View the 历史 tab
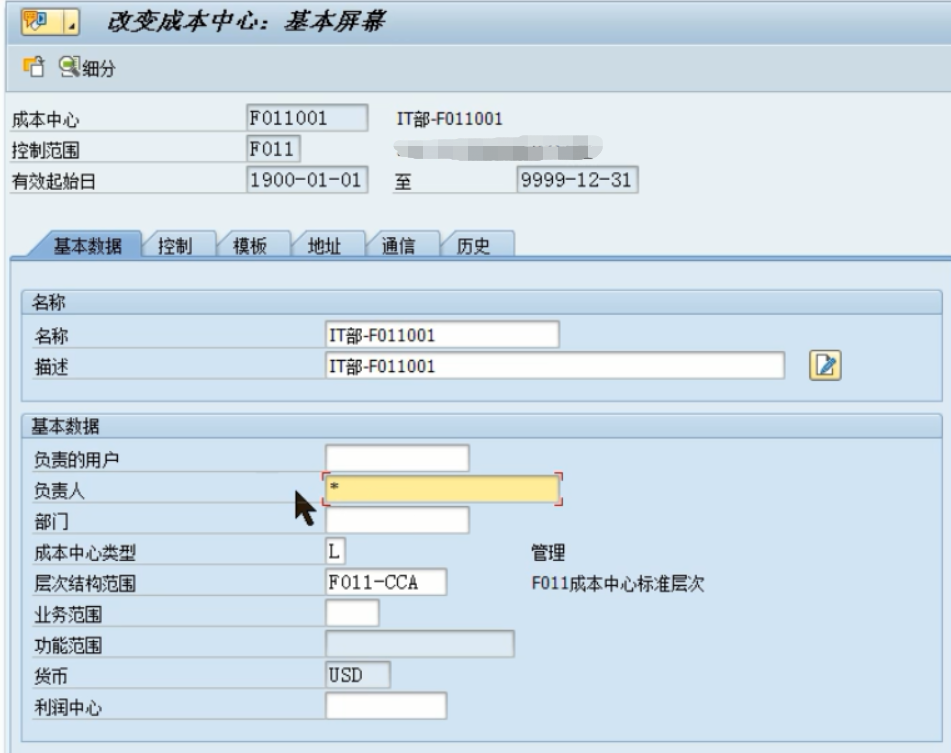This screenshot has height=753, width=951. tap(473, 246)
